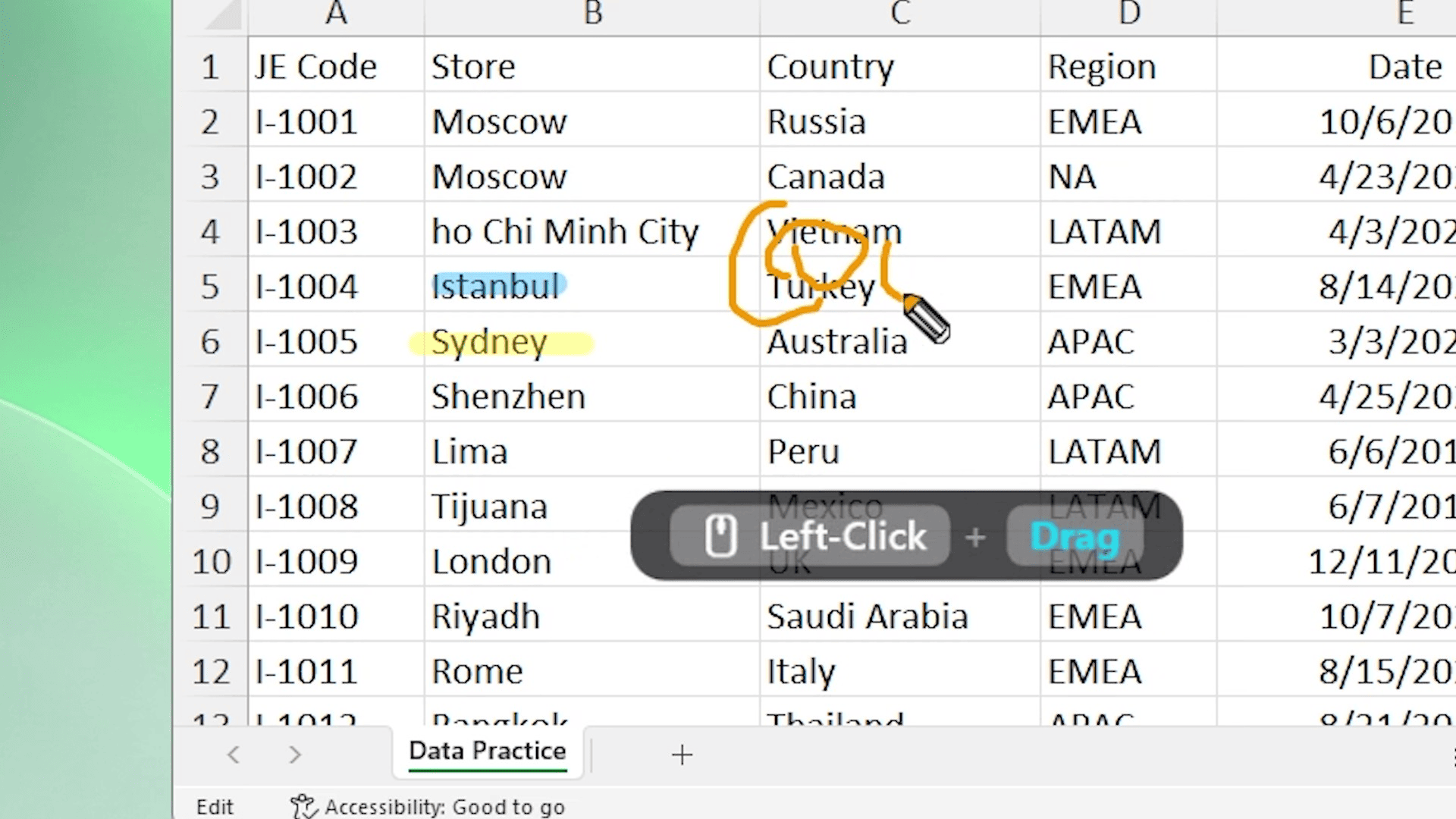Select cell containing ho Chi Minh City

(x=592, y=231)
